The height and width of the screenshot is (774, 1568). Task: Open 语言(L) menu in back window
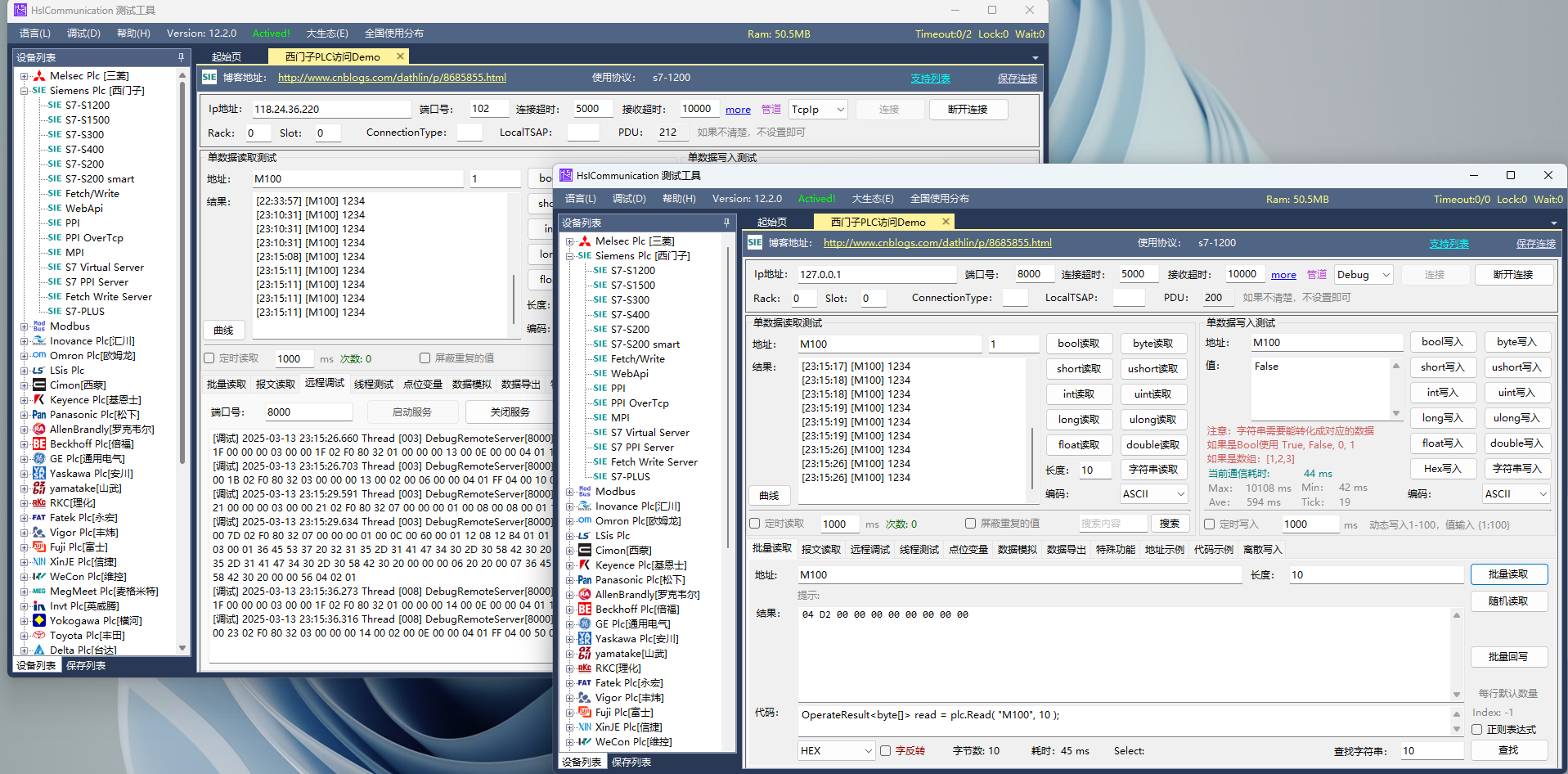[35, 34]
